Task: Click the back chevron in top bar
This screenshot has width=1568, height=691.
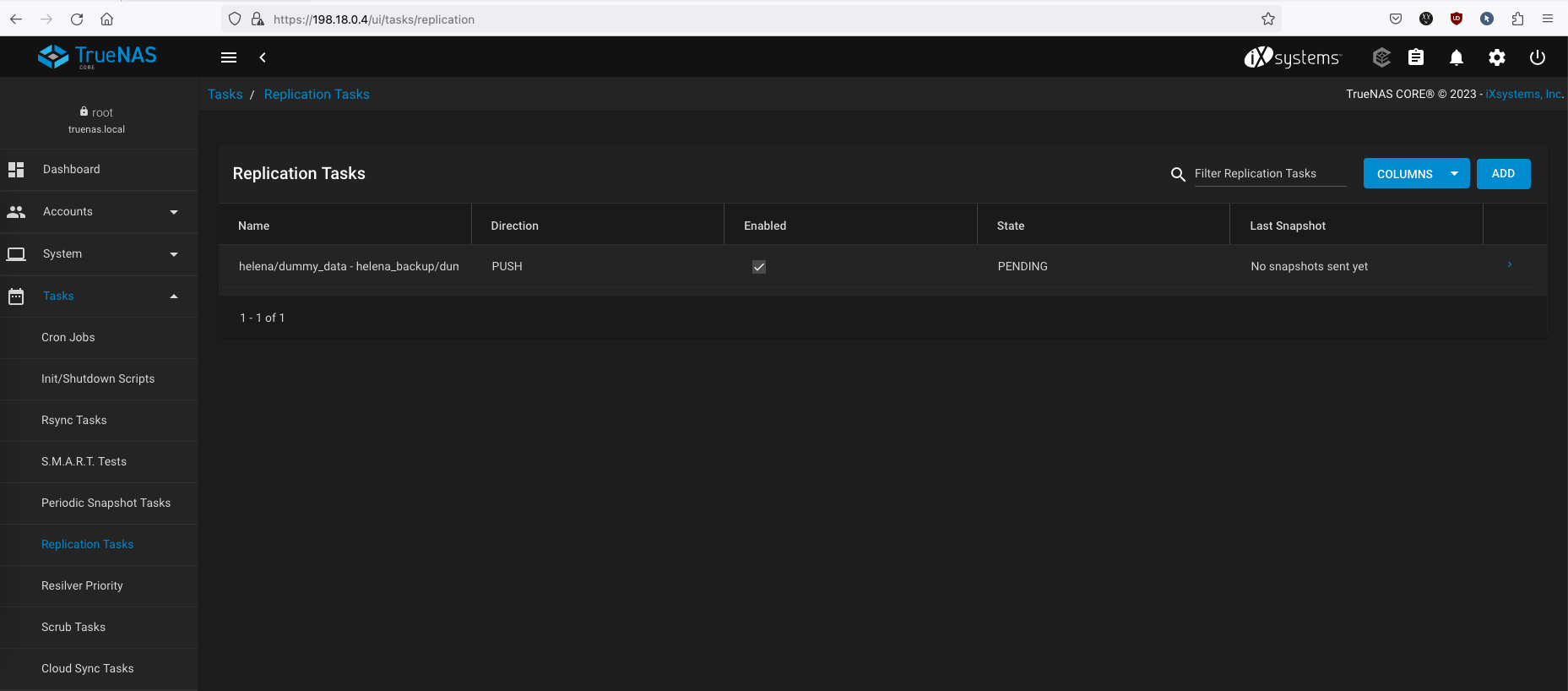Action: coord(263,57)
